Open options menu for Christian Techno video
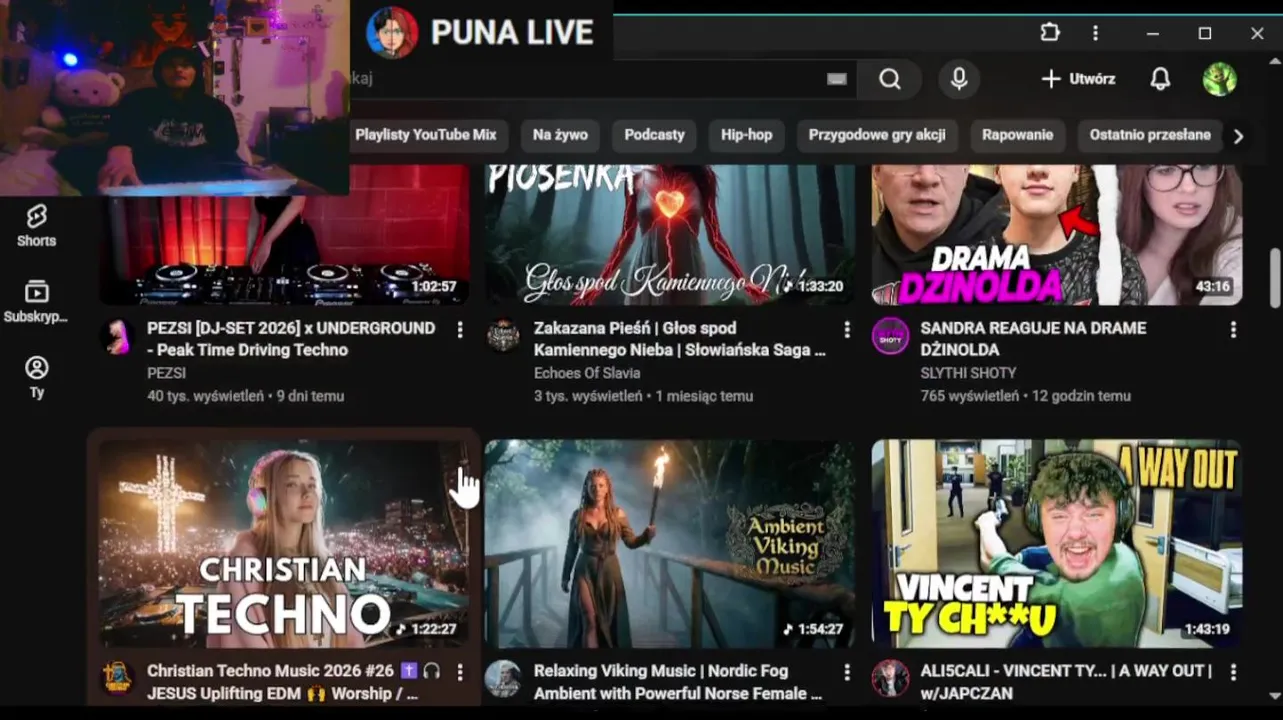 (x=460, y=671)
